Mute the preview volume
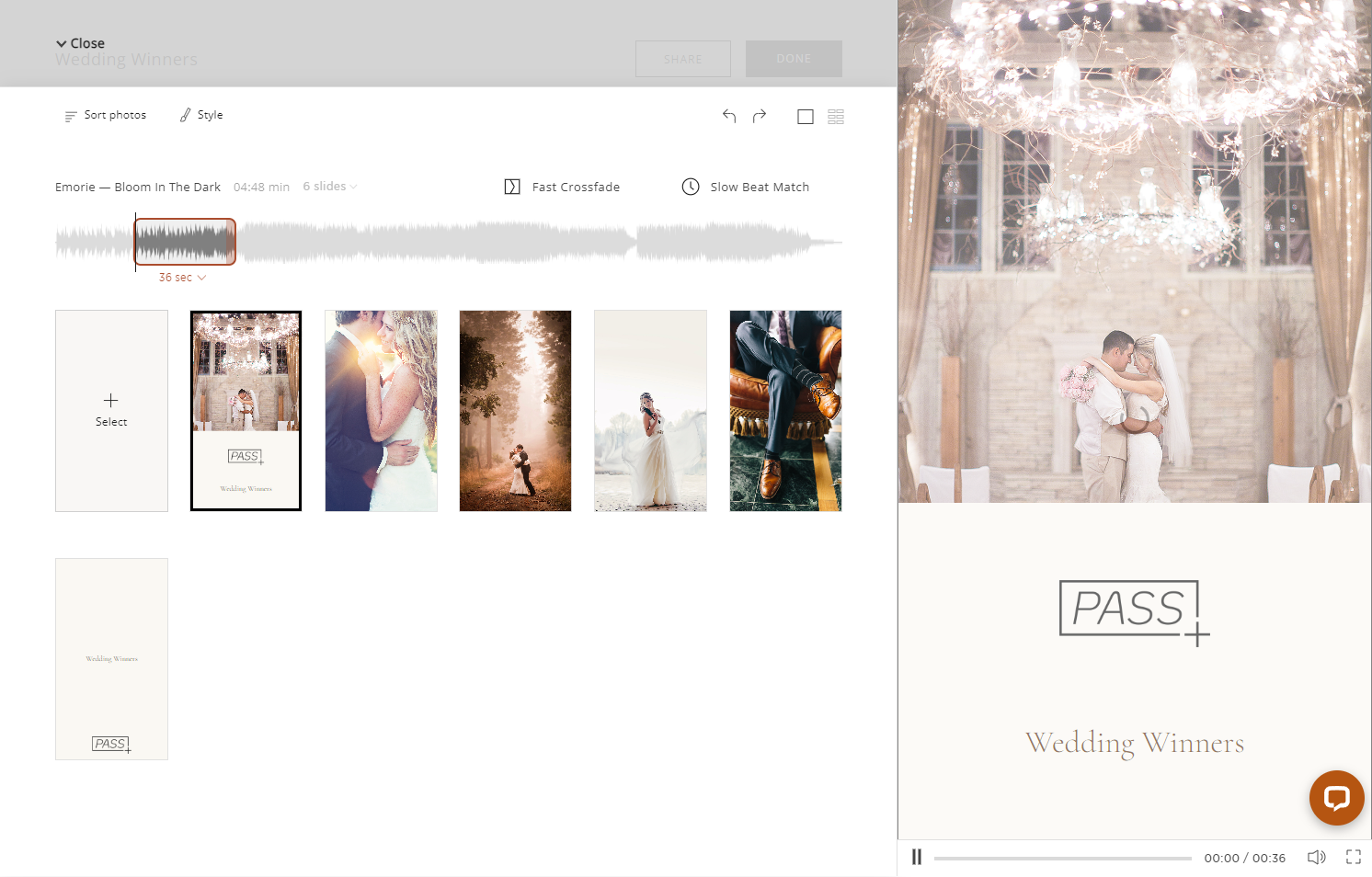 [x=1317, y=857]
